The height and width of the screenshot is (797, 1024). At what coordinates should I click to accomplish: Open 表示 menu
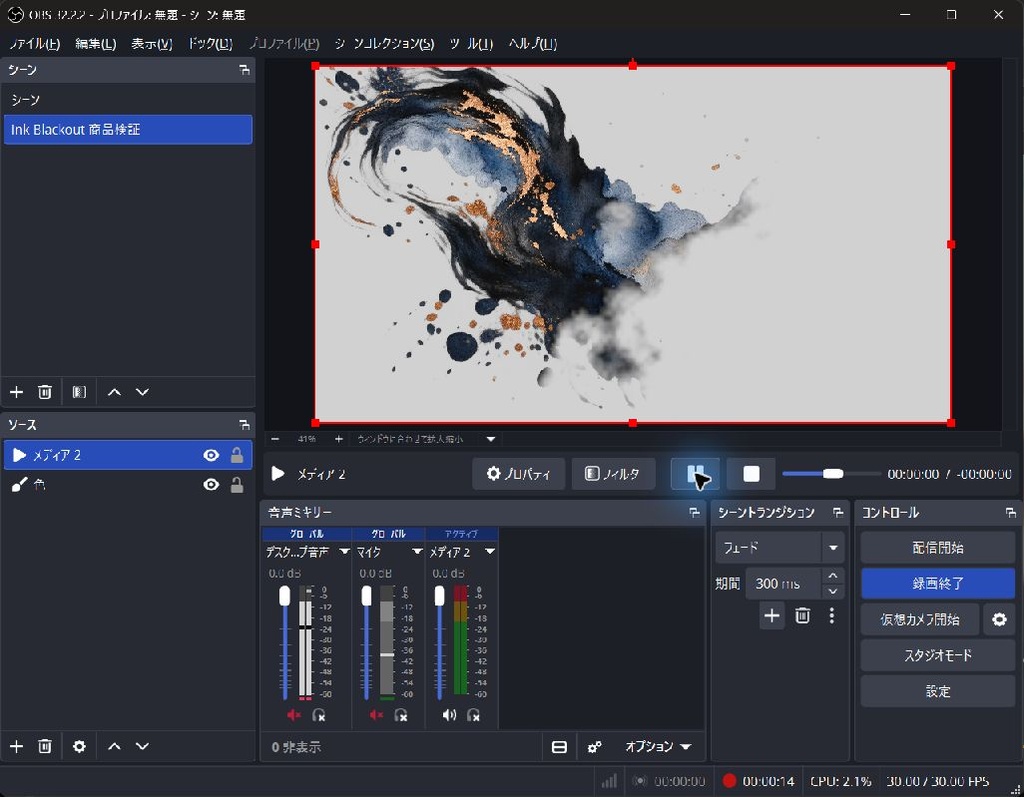tap(152, 44)
